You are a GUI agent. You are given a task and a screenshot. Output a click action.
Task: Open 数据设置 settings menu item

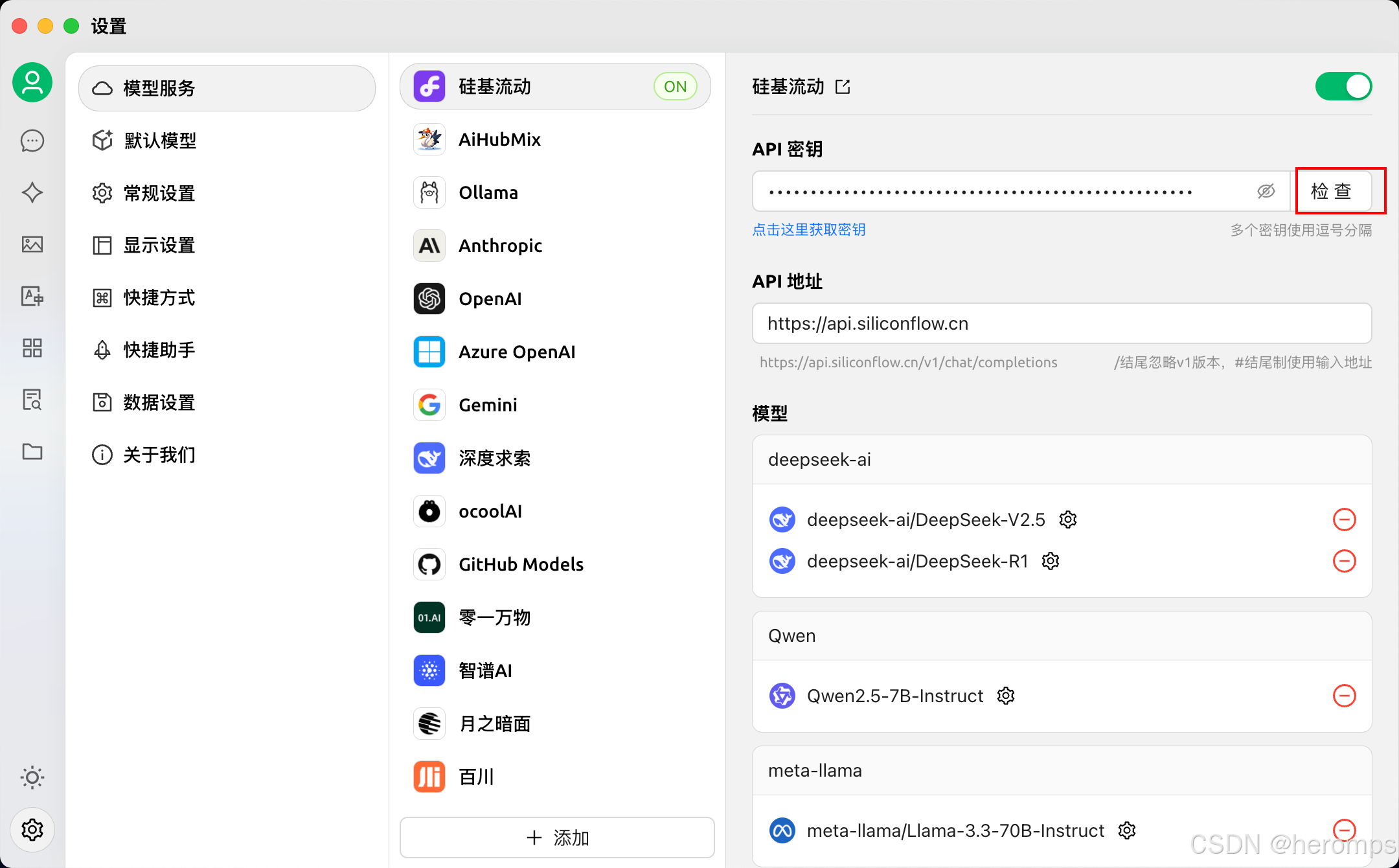(x=160, y=402)
